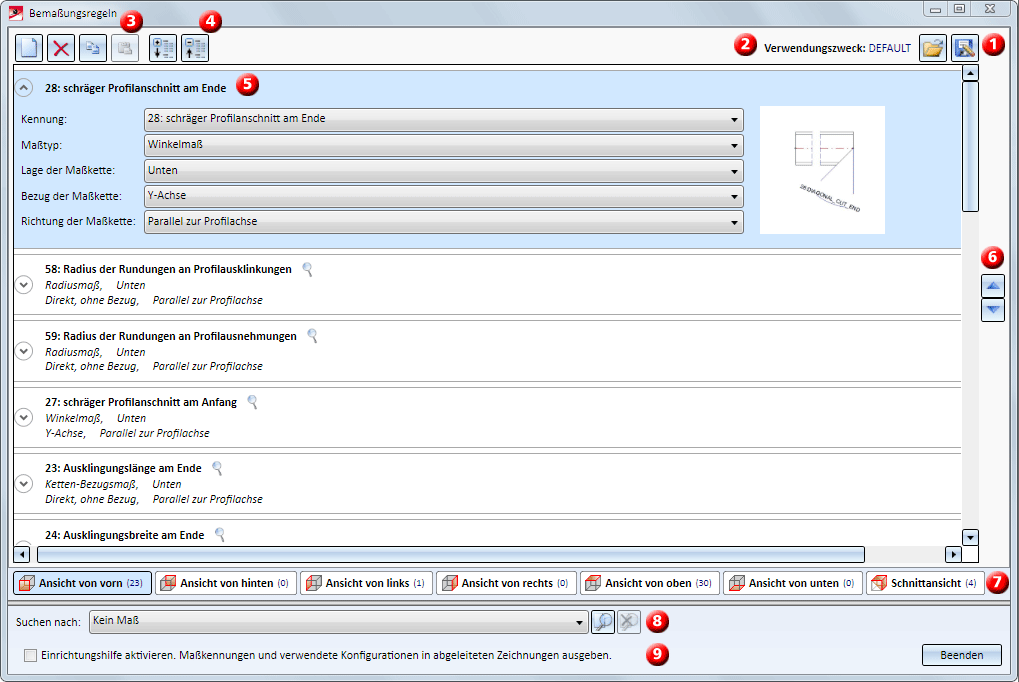
Task: Open the Maßtyp dropdown showing Winkelmaß
Action: [x=444, y=145]
